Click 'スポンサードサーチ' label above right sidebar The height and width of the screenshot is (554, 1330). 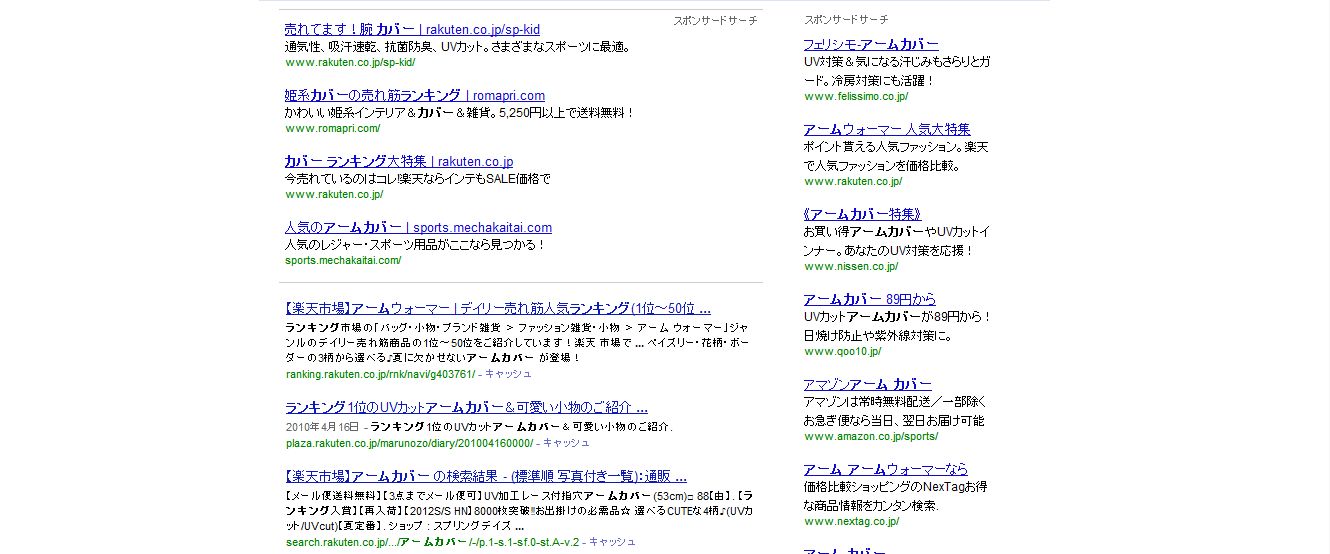[846, 20]
